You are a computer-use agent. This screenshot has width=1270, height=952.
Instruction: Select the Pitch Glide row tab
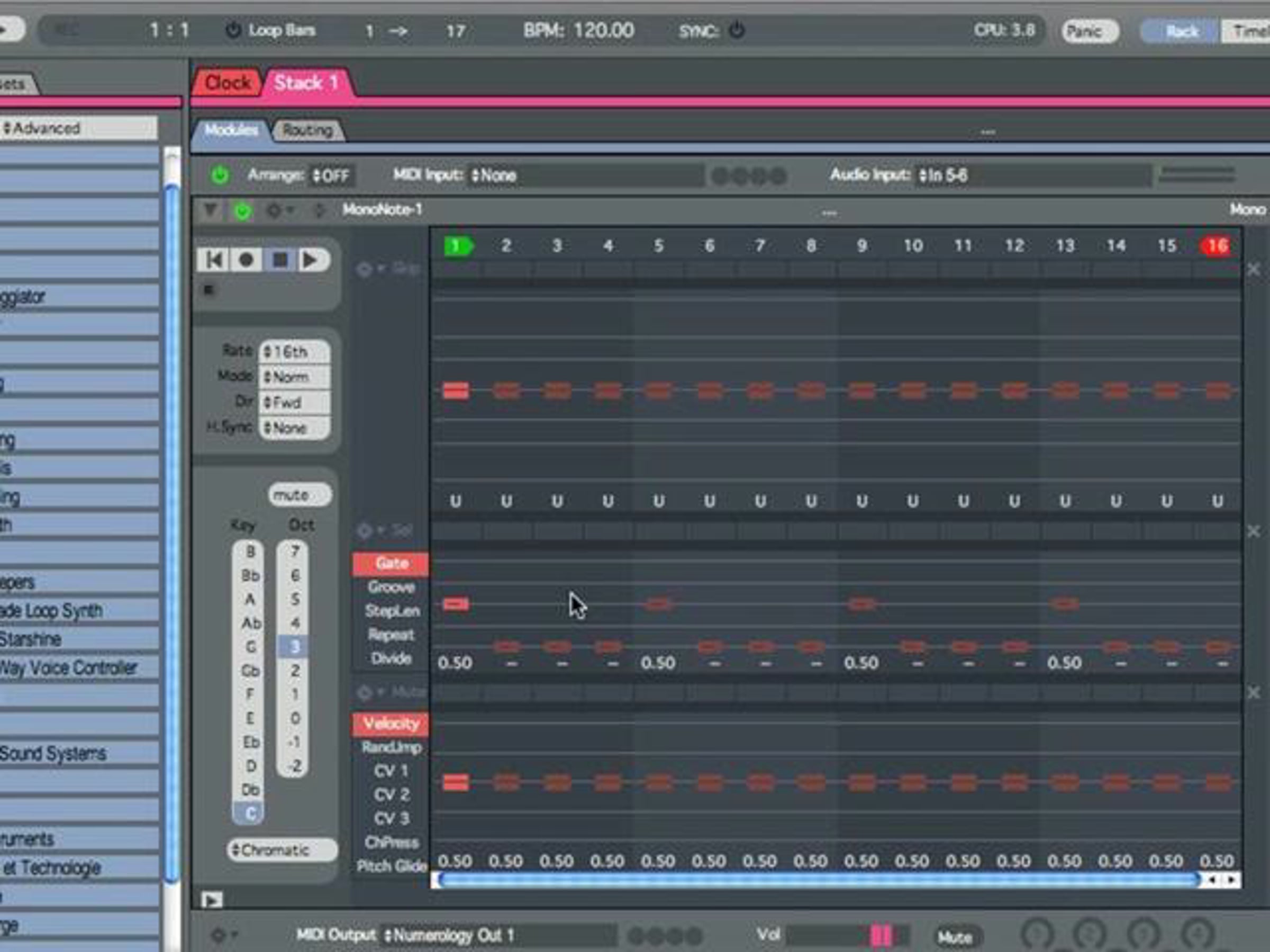tap(391, 866)
